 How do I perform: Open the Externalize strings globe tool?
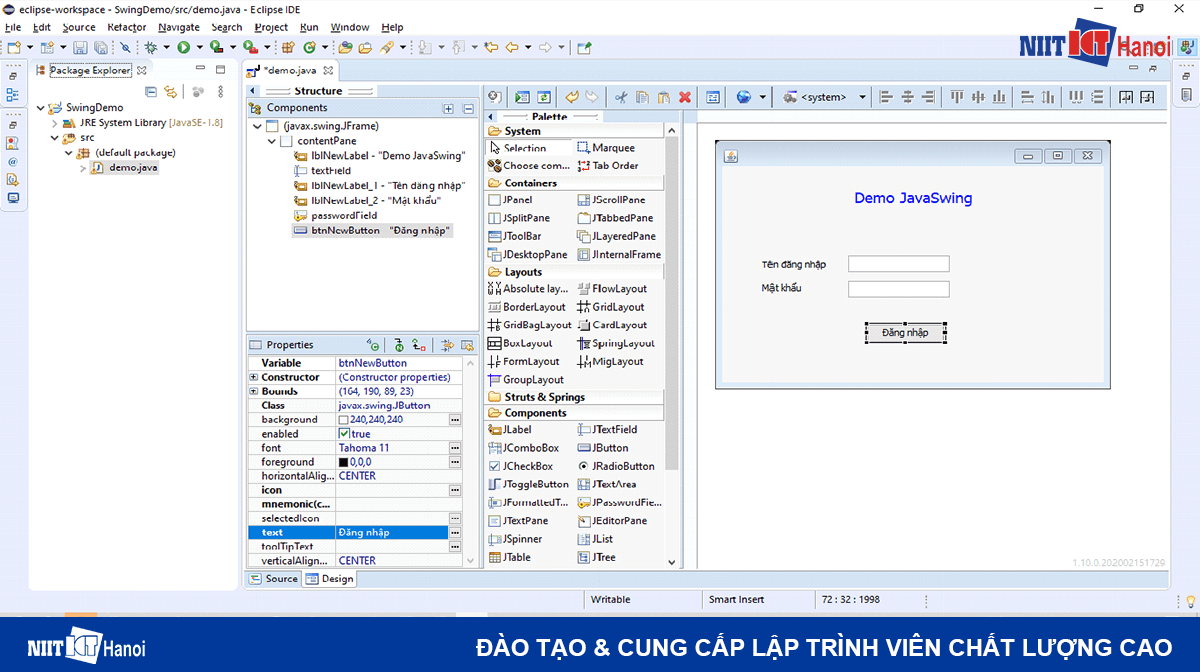tap(744, 97)
